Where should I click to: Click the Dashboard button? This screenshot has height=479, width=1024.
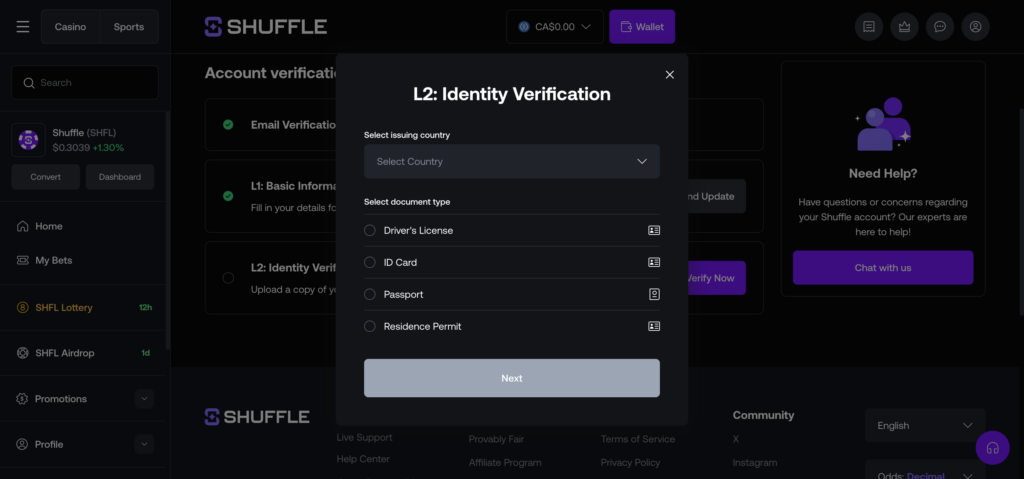[120, 177]
